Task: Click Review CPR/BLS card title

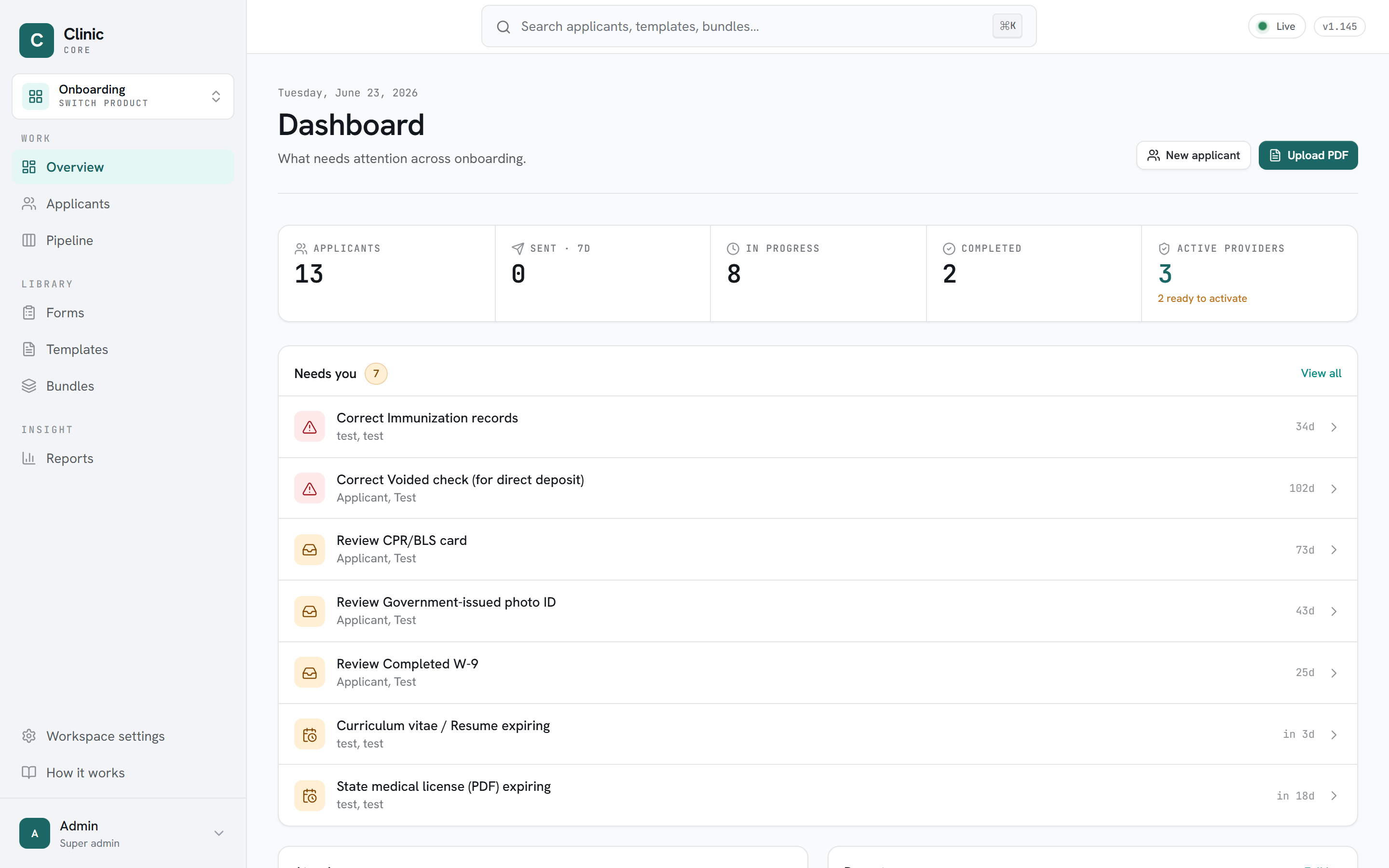Action: [401, 540]
